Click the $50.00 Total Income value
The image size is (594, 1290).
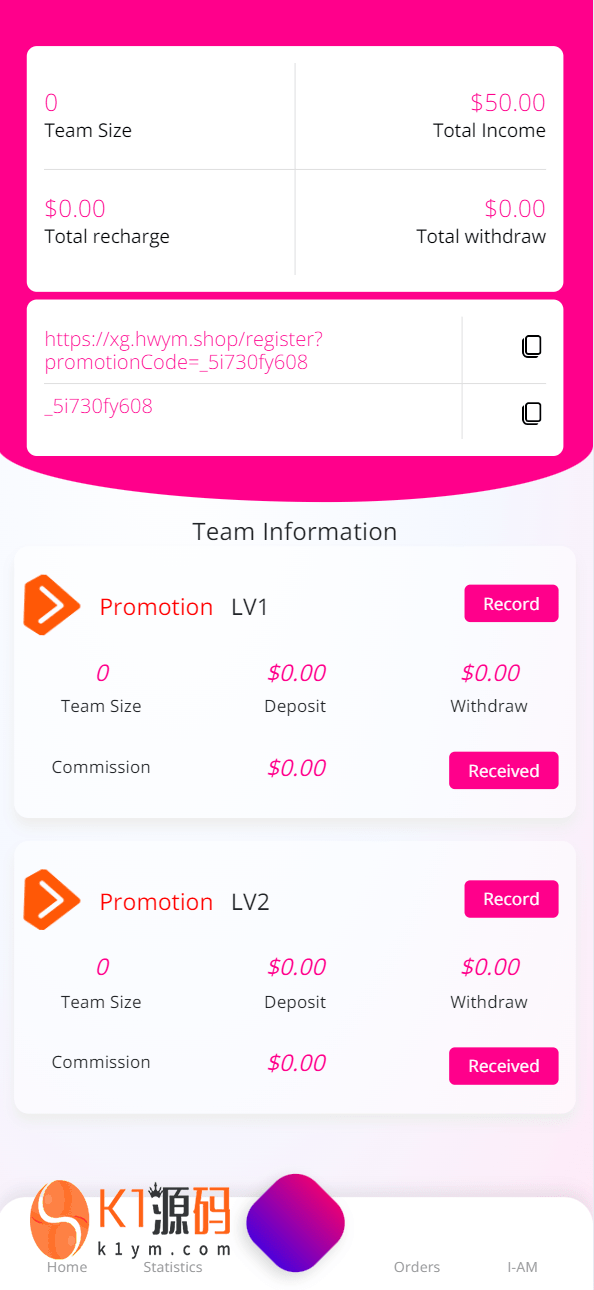point(508,102)
